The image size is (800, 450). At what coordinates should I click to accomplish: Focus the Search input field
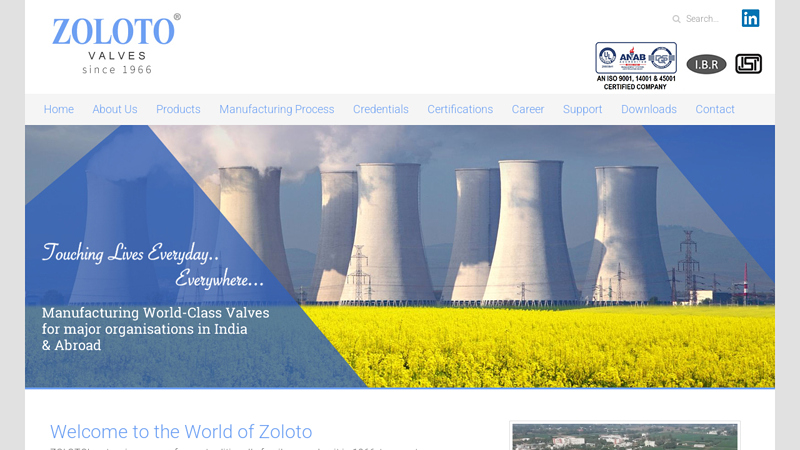(x=702, y=19)
